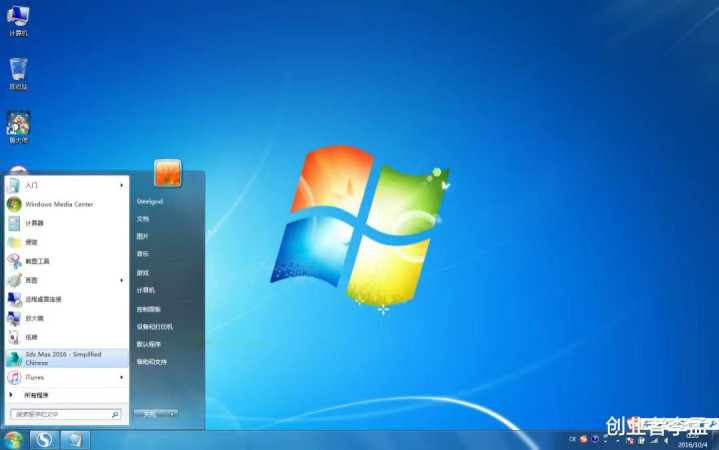Click the search magnifier in Start menu

coord(115,414)
